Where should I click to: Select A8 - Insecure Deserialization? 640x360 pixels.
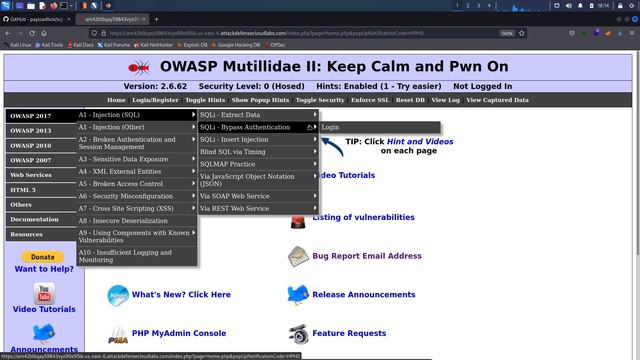137,220
